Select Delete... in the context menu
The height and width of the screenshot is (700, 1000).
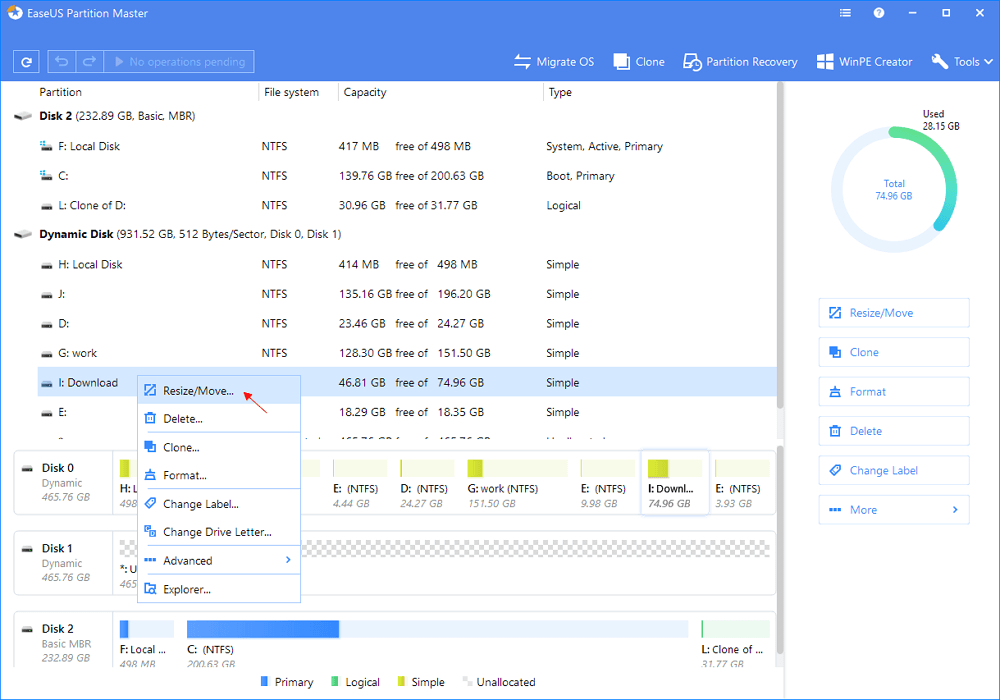pyautogui.click(x=183, y=419)
